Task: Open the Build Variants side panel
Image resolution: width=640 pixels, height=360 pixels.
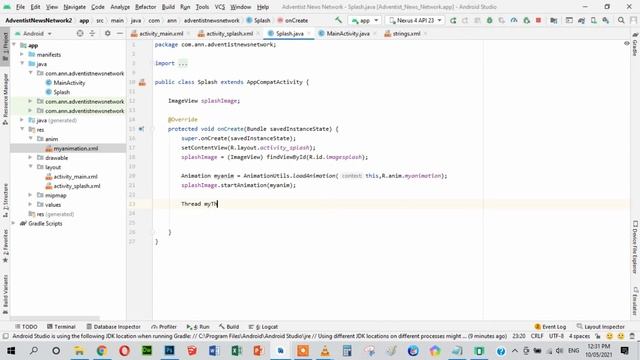Action: click(5, 295)
